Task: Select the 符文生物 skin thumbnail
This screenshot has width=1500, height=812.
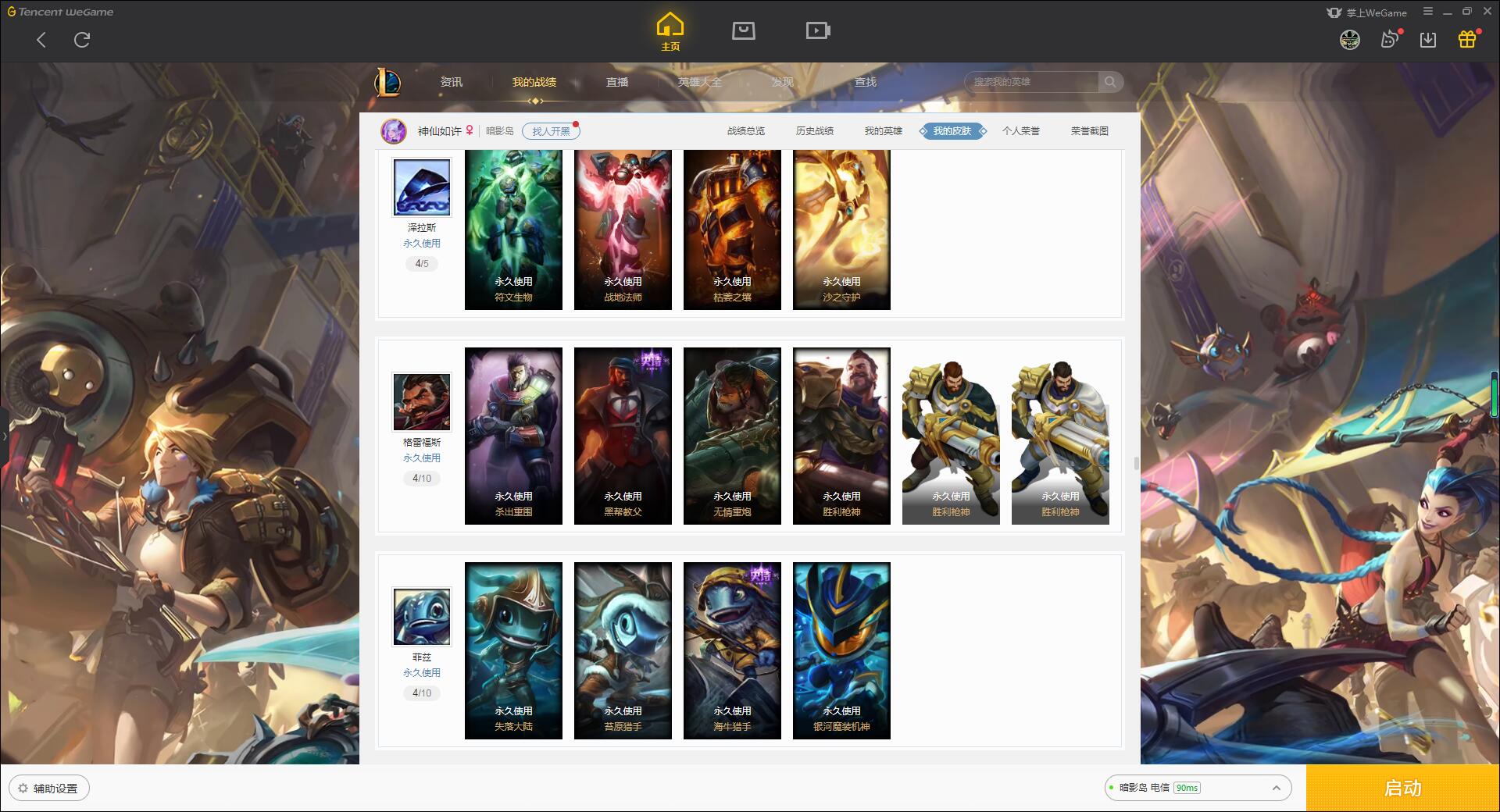Action: point(513,230)
